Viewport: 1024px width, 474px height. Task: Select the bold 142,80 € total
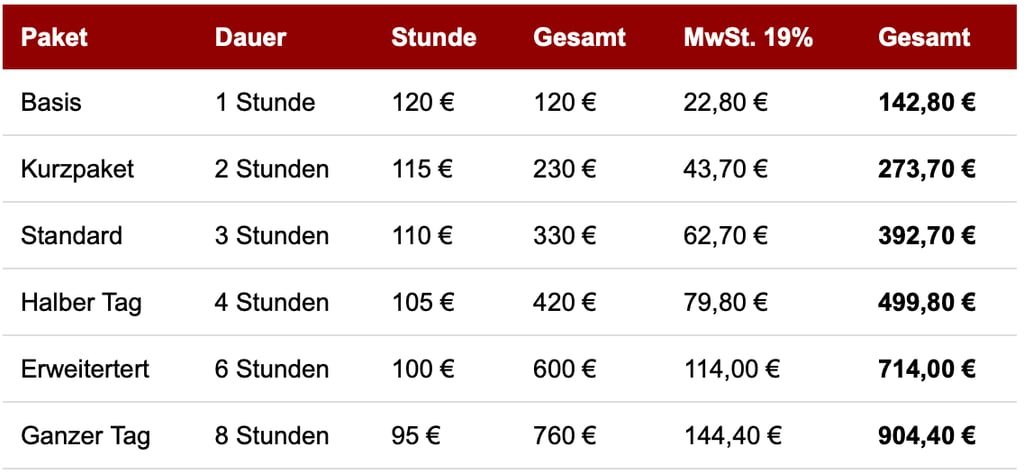[927, 102]
